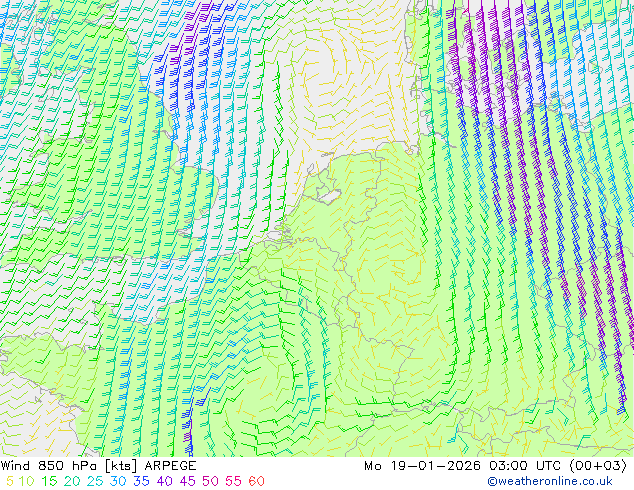Click the magenta legend value 50
Image resolution: width=634 pixels, height=490 pixels.
click(210, 481)
